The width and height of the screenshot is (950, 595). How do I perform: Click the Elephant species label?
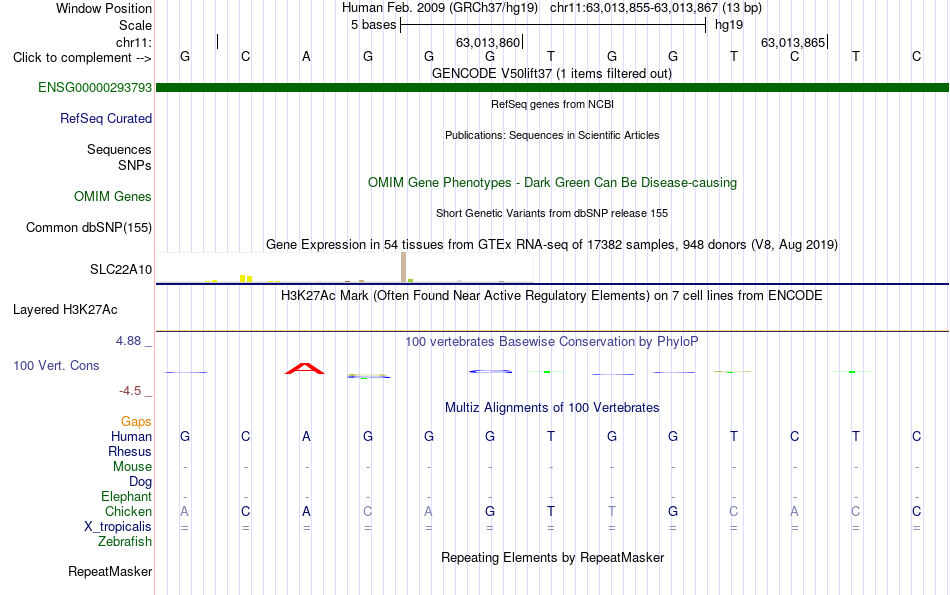coord(126,496)
